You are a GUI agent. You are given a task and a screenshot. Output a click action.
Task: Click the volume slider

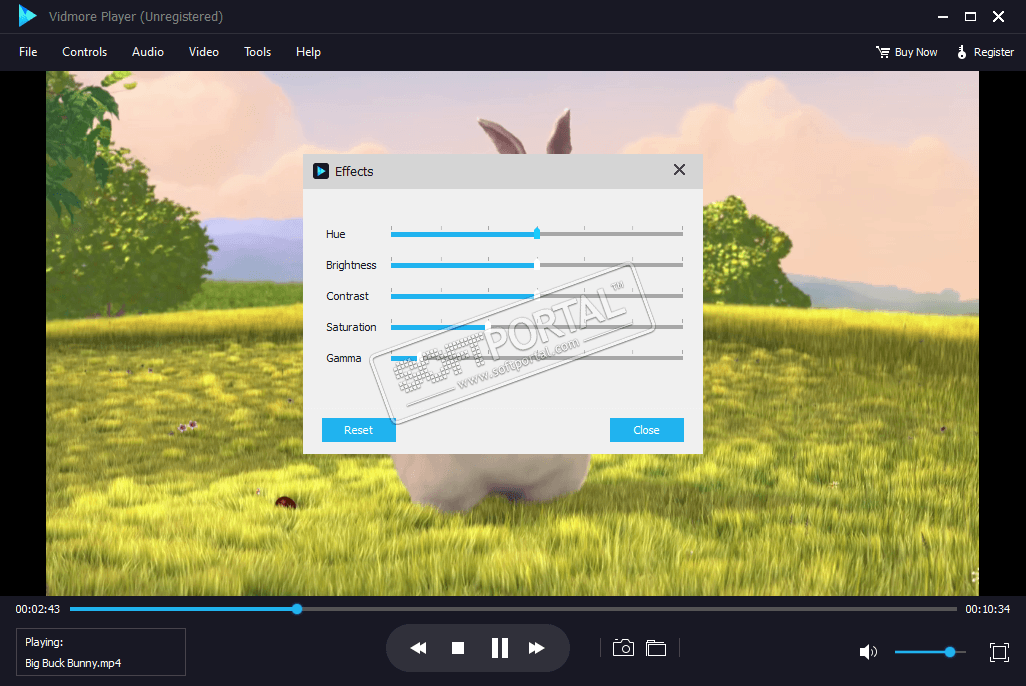[x=930, y=652]
